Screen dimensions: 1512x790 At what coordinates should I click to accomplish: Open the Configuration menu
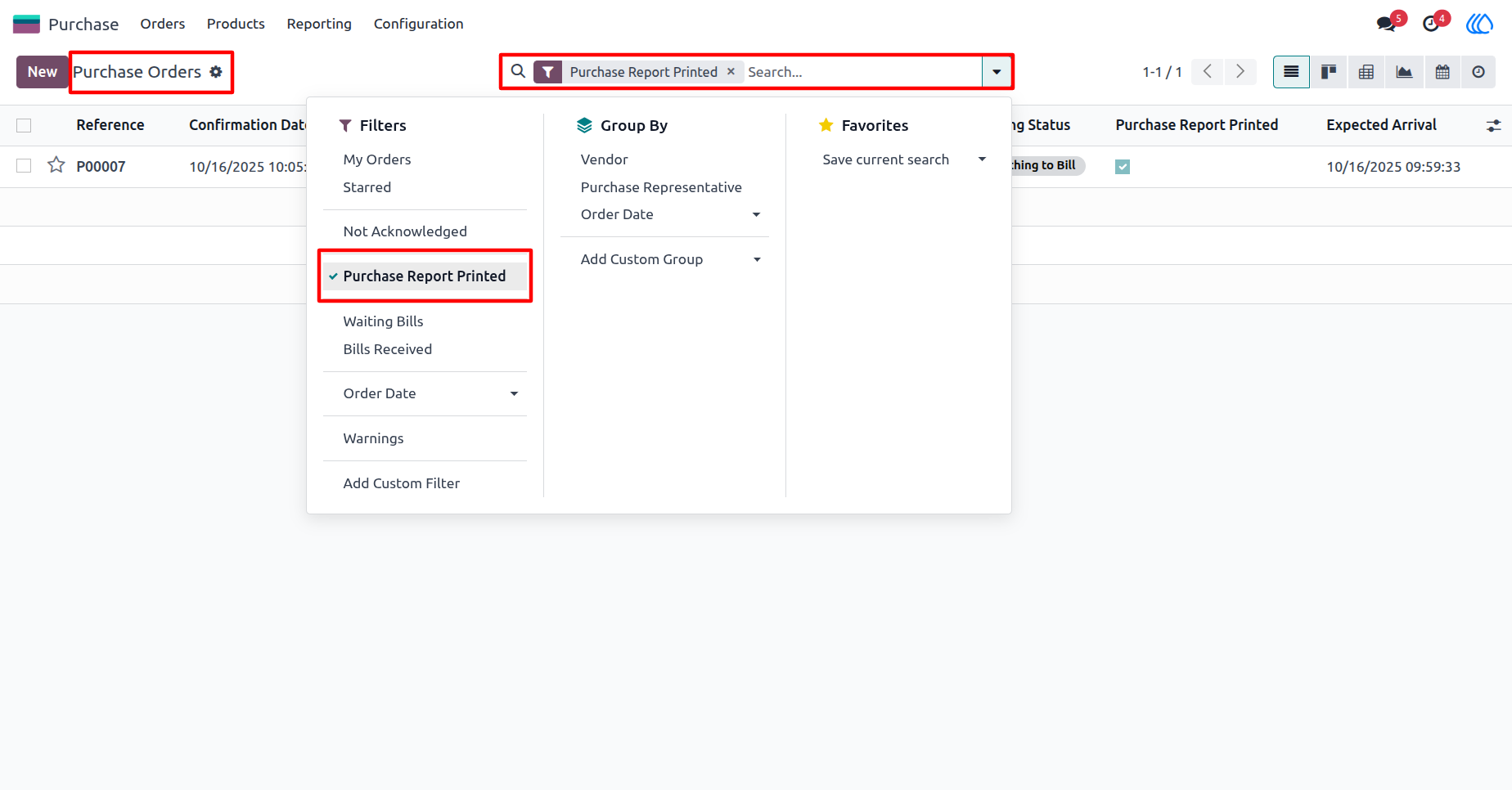pos(419,24)
